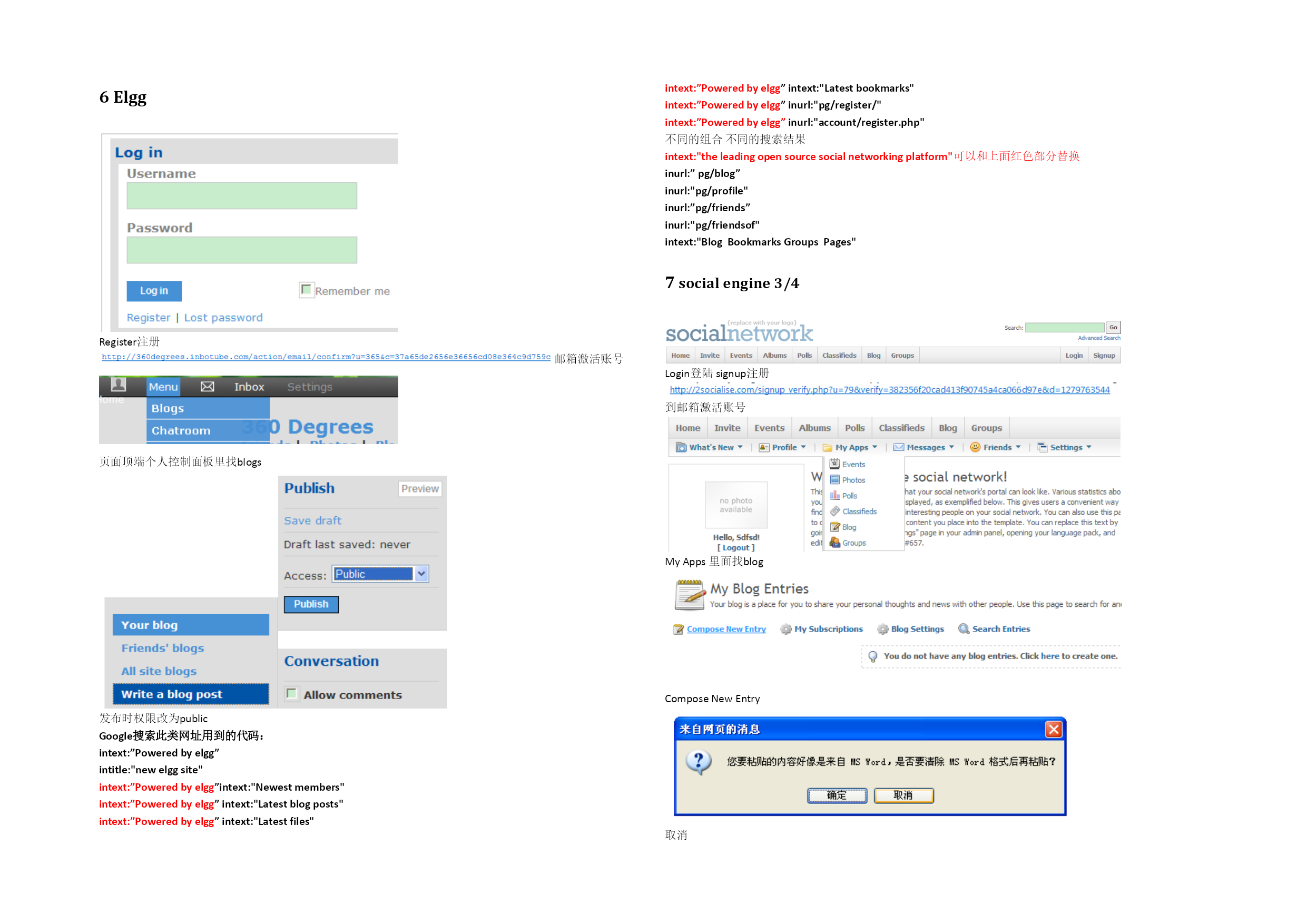Select Blogs in the Elgg menu dropdown
Viewport: 1307px width, 924px height.
click(208, 408)
